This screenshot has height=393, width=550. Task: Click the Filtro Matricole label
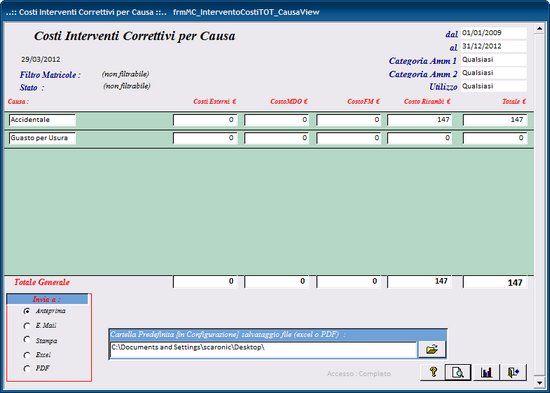tap(50, 75)
